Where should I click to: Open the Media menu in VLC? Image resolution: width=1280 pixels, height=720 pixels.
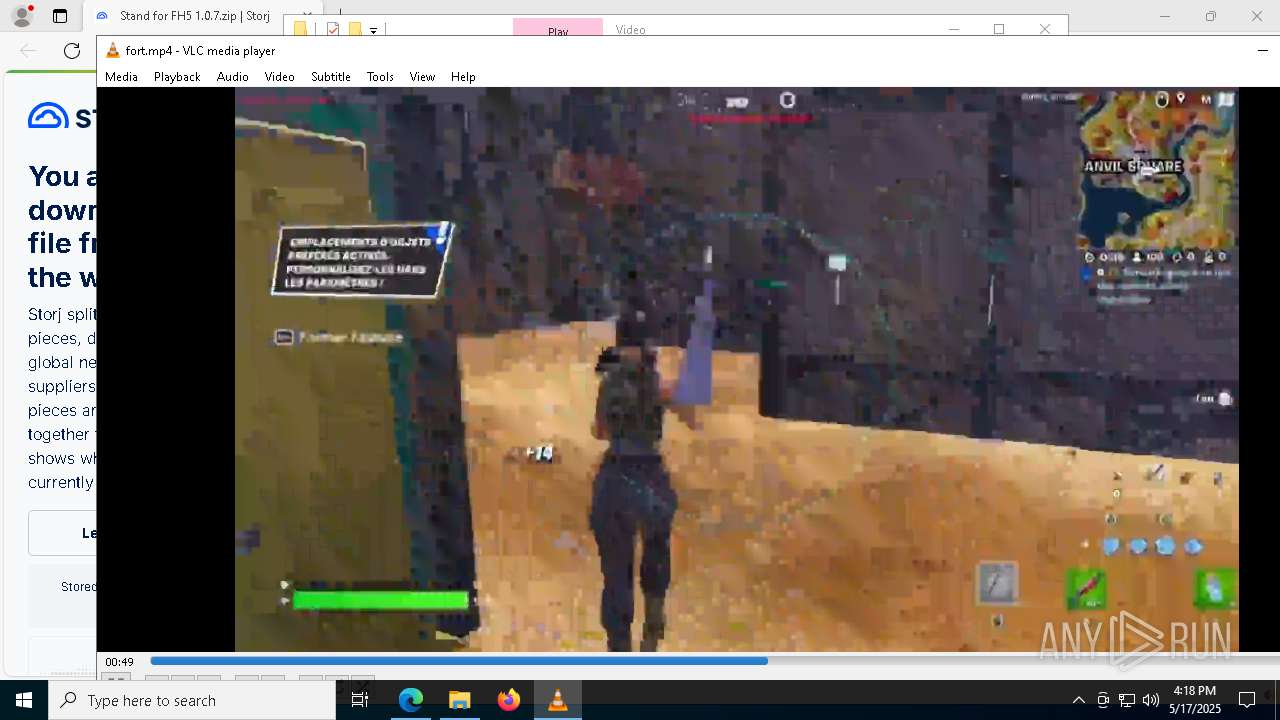(121, 76)
